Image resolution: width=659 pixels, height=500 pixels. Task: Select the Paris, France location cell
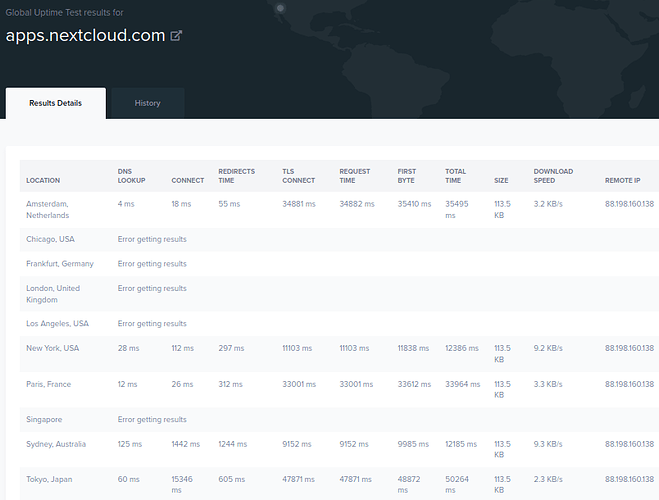(48, 384)
